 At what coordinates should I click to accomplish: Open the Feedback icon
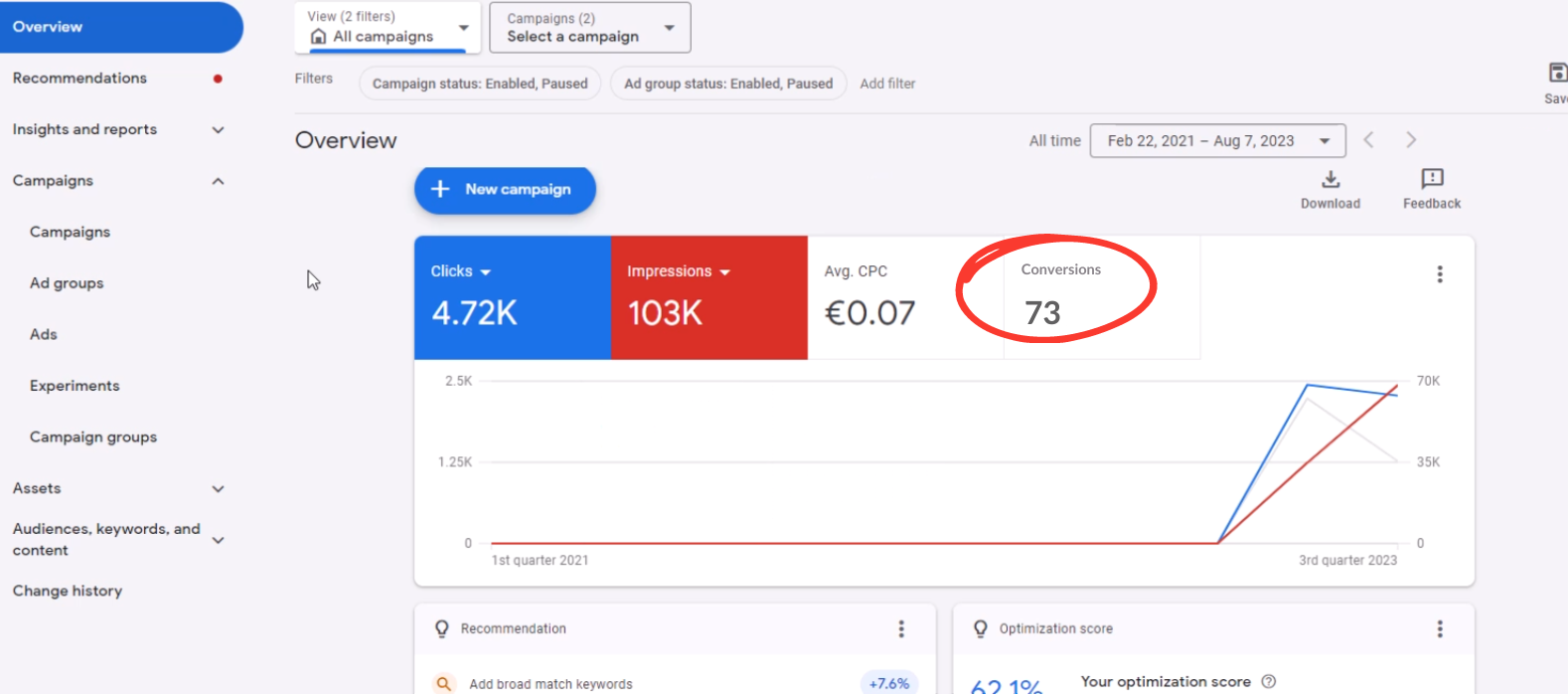pyautogui.click(x=1431, y=180)
